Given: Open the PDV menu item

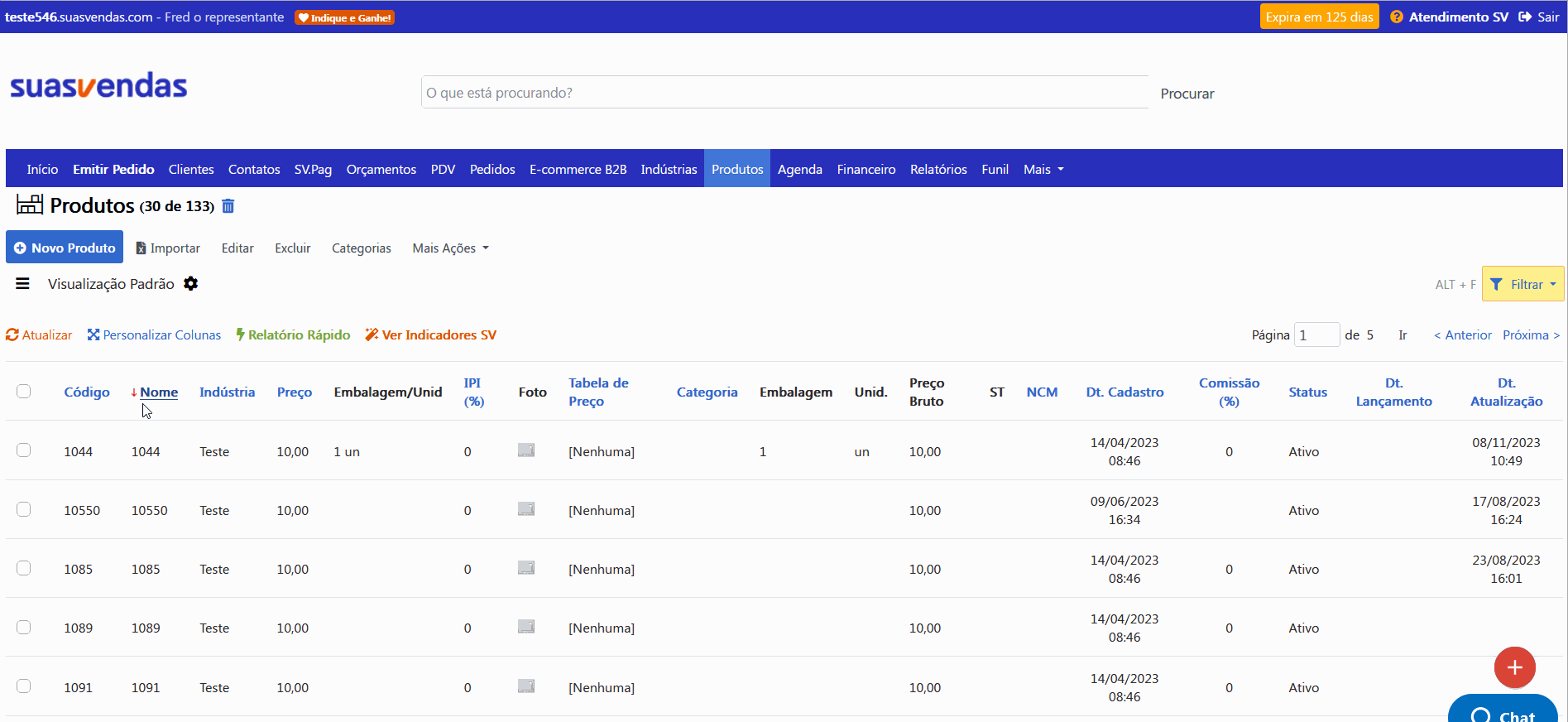Looking at the screenshot, I should pyautogui.click(x=443, y=169).
